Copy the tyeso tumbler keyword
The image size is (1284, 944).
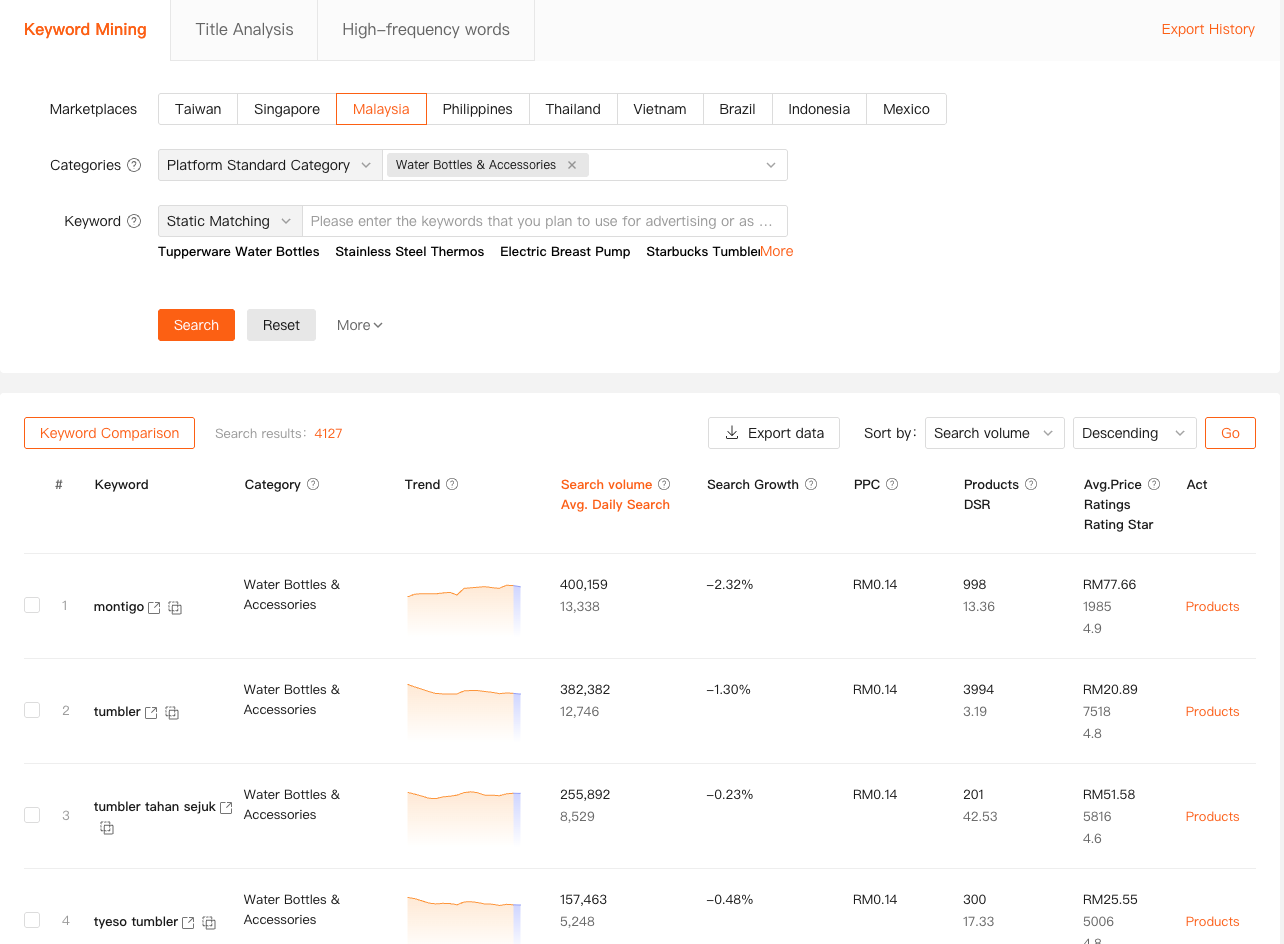point(209,923)
